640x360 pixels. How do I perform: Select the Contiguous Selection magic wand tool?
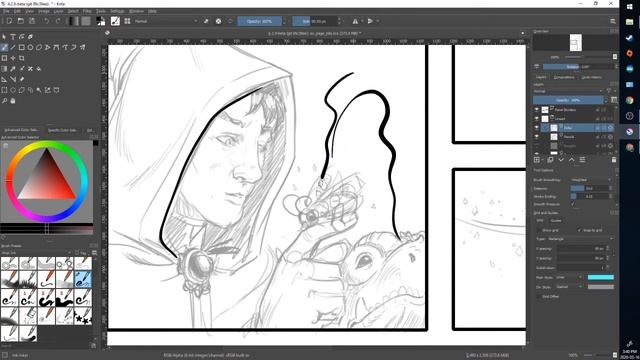(39, 90)
